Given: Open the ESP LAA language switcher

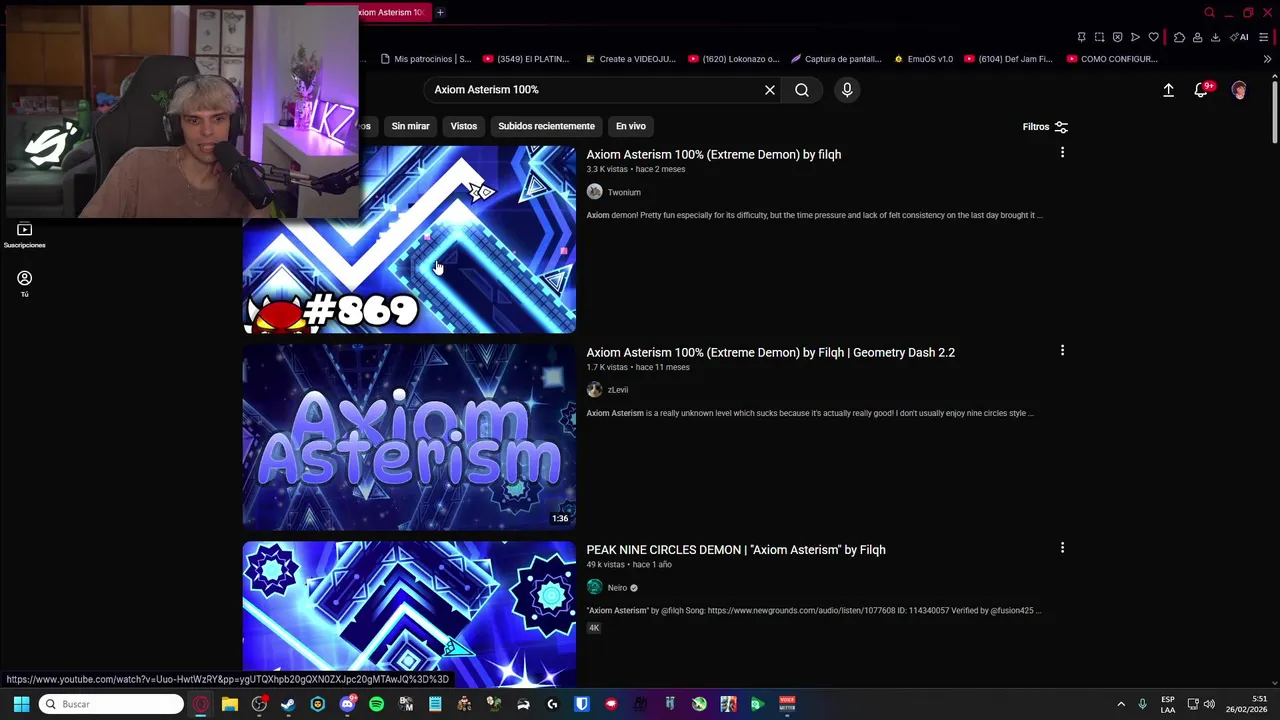Looking at the screenshot, I should coord(1168,704).
